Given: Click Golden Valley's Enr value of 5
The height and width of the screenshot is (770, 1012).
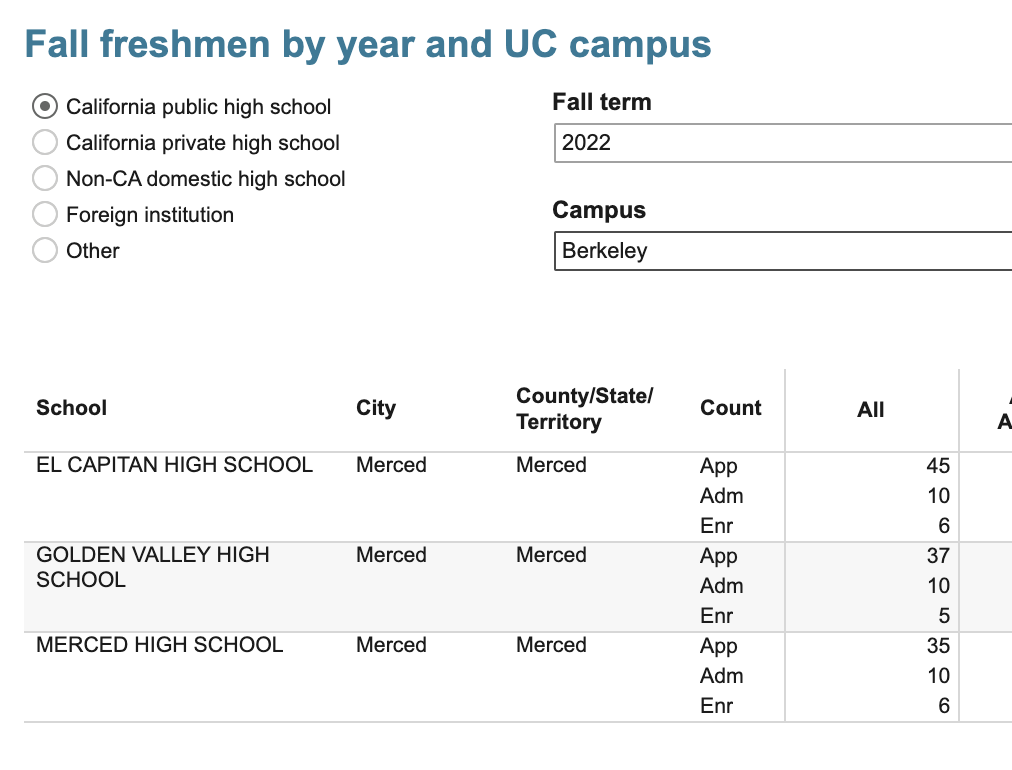Looking at the screenshot, I should pos(943,616).
